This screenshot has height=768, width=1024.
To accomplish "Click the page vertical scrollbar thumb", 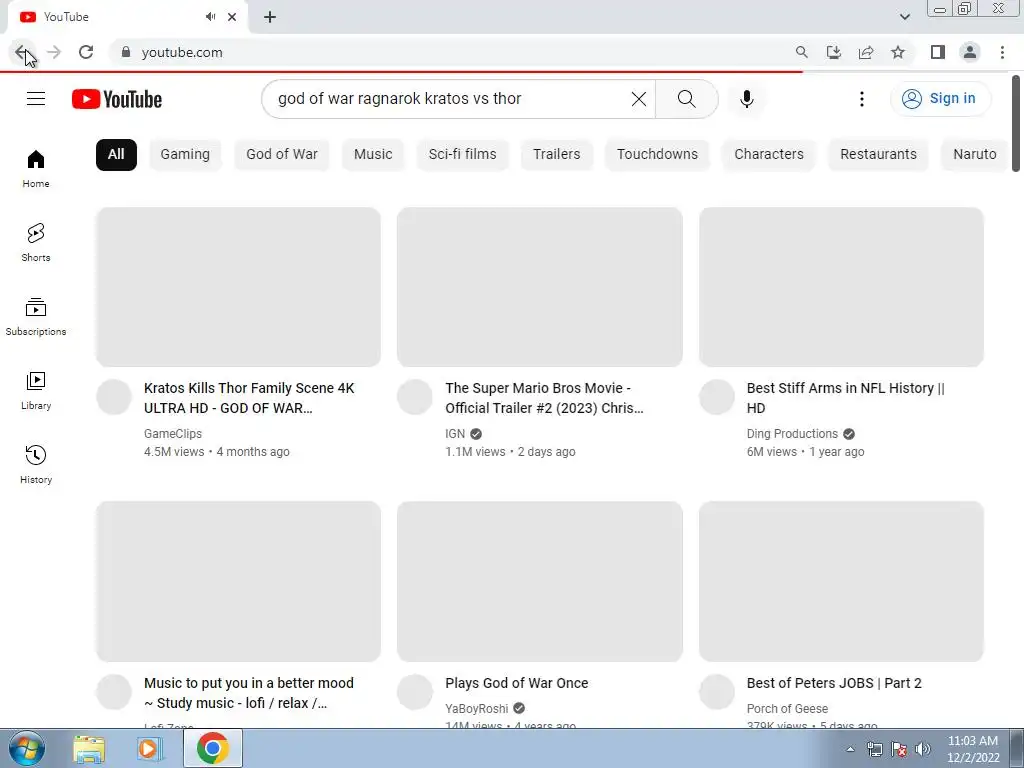I will pos(1016,124).
